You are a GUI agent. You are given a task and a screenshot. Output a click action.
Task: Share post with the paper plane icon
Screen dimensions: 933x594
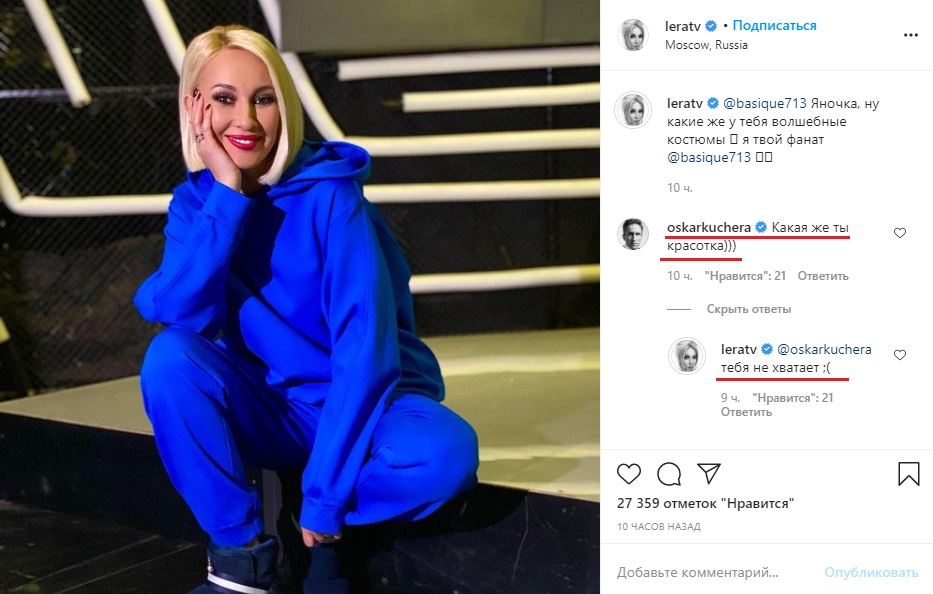click(x=709, y=473)
